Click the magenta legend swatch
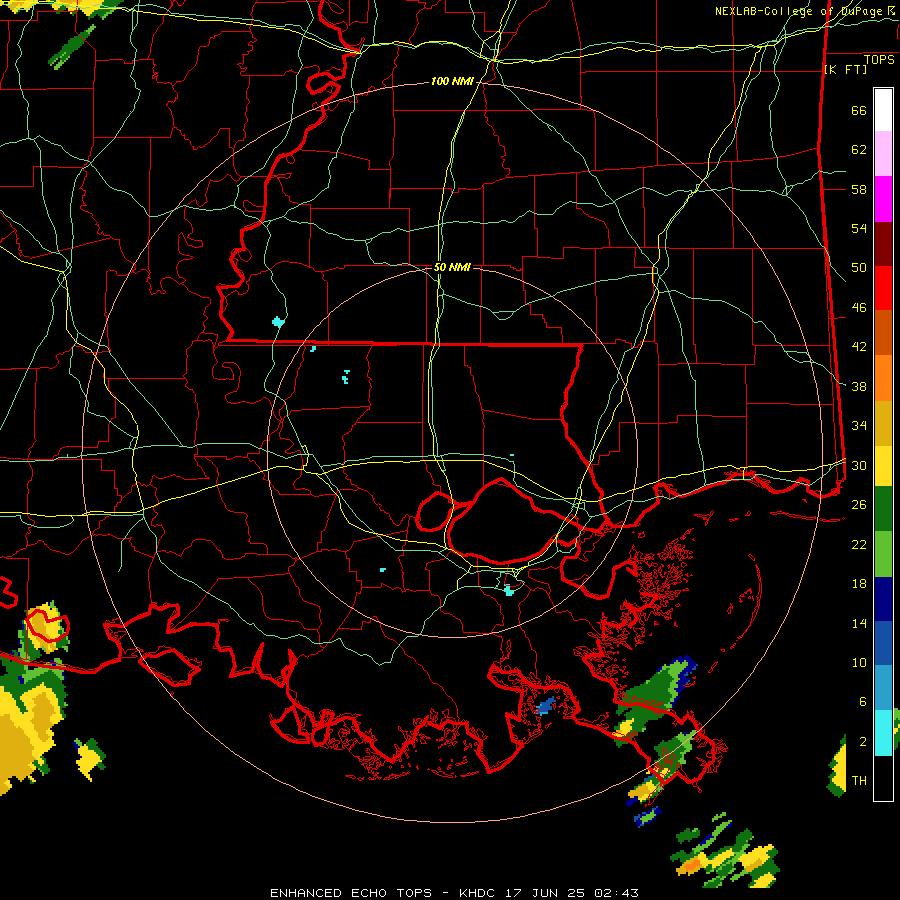Screen dimensions: 900x900 pyautogui.click(x=883, y=199)
